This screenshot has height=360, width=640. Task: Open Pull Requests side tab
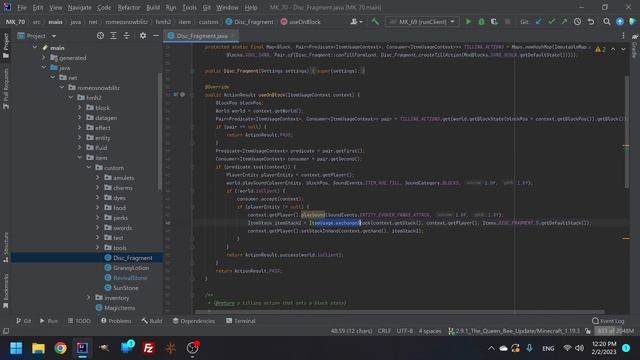pyautogui.click(x=6, y=89)
